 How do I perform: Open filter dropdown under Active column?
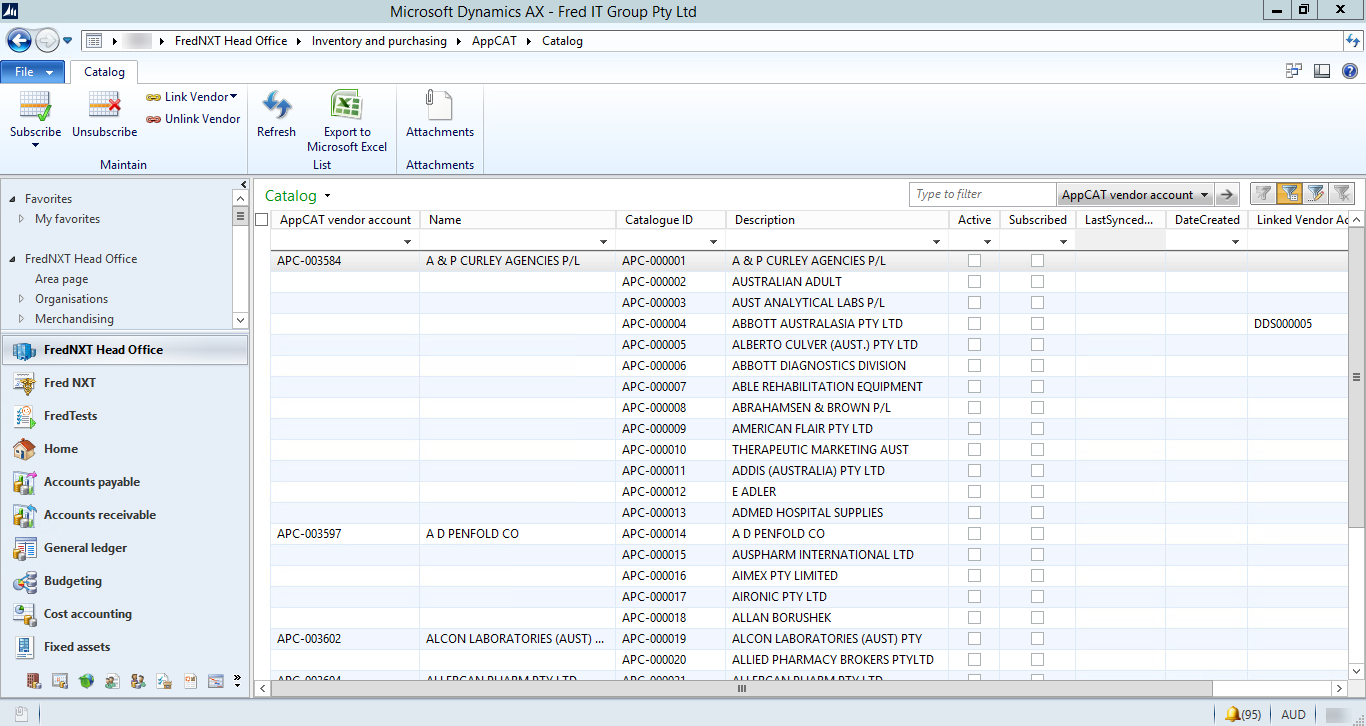point(987,242)
